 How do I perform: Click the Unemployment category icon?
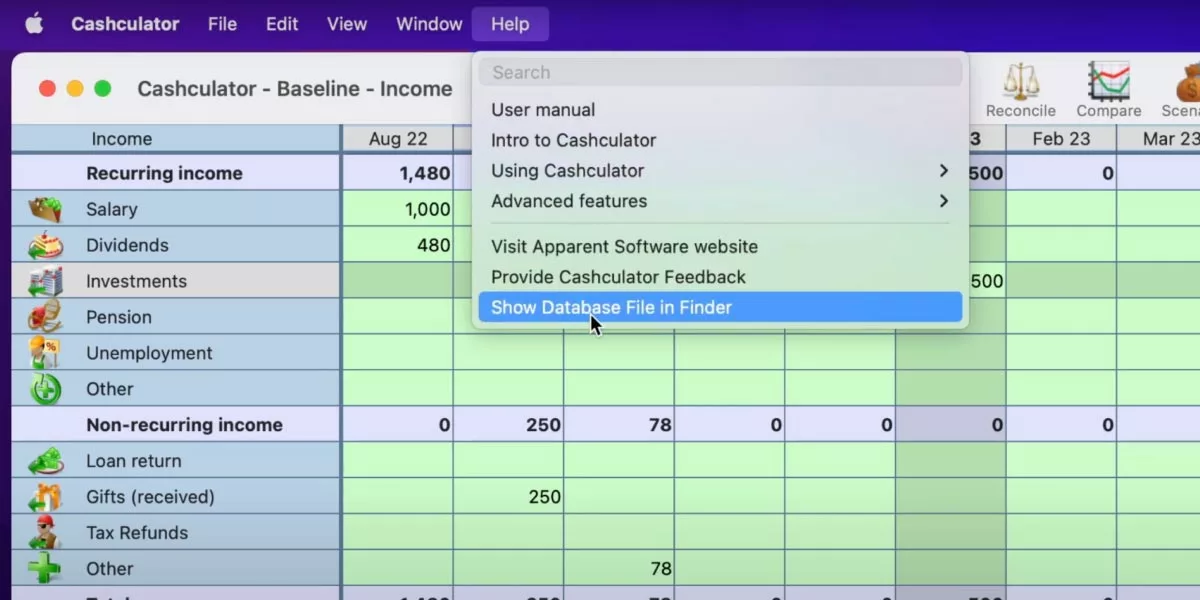point(45,353)
